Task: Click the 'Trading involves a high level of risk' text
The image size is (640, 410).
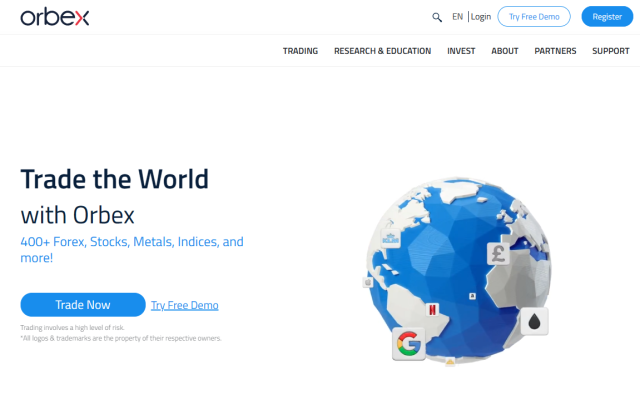Action: click(x=72, y=328)
